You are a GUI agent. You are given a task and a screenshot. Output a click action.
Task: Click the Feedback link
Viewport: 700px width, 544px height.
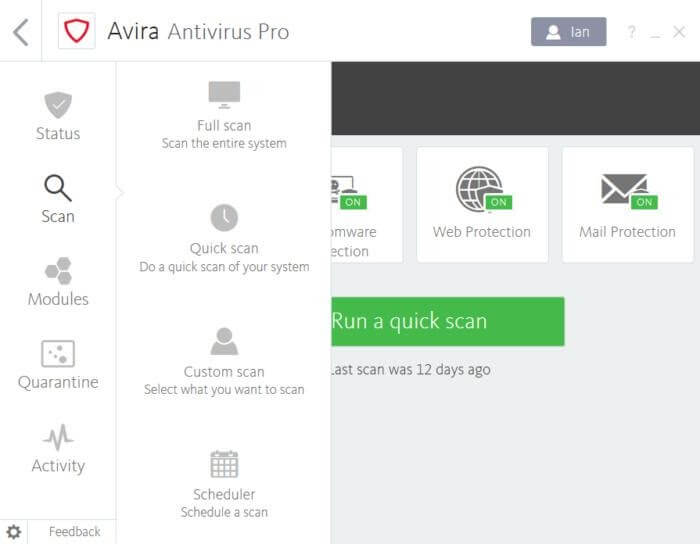pyautogui.click(x=75, y=532)
